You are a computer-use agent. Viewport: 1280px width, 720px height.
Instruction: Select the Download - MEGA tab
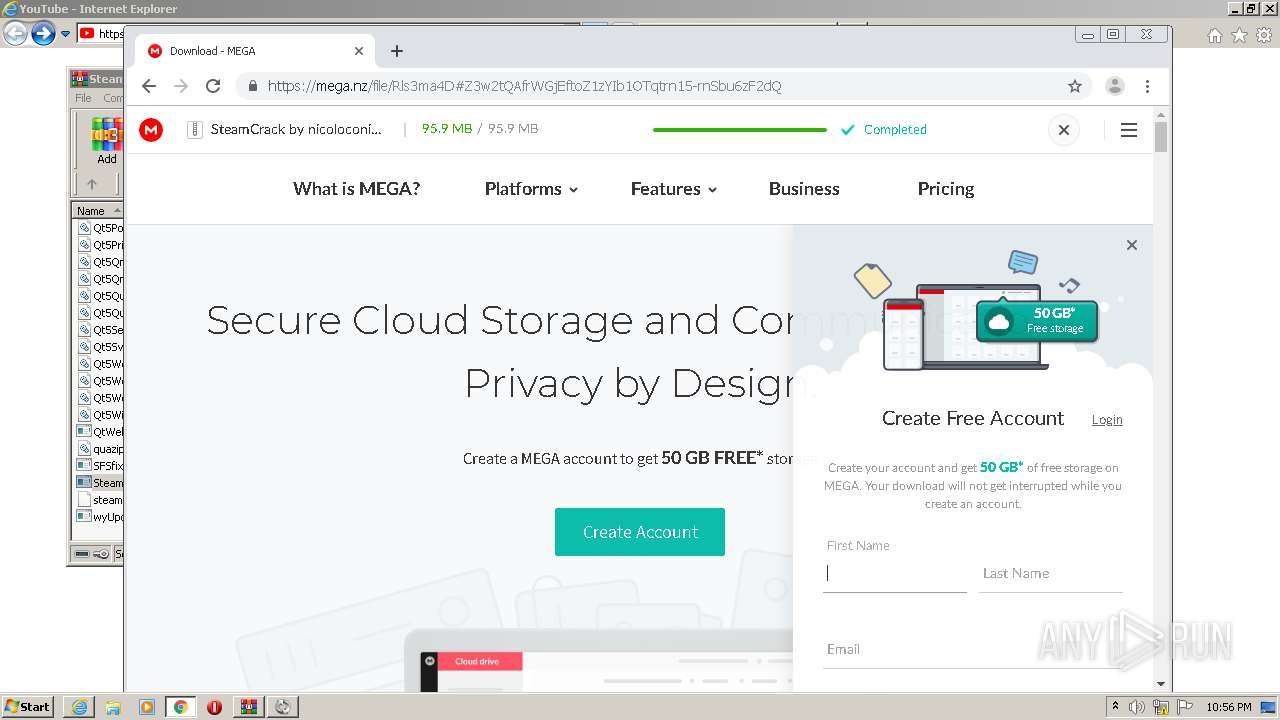point(255,51)
